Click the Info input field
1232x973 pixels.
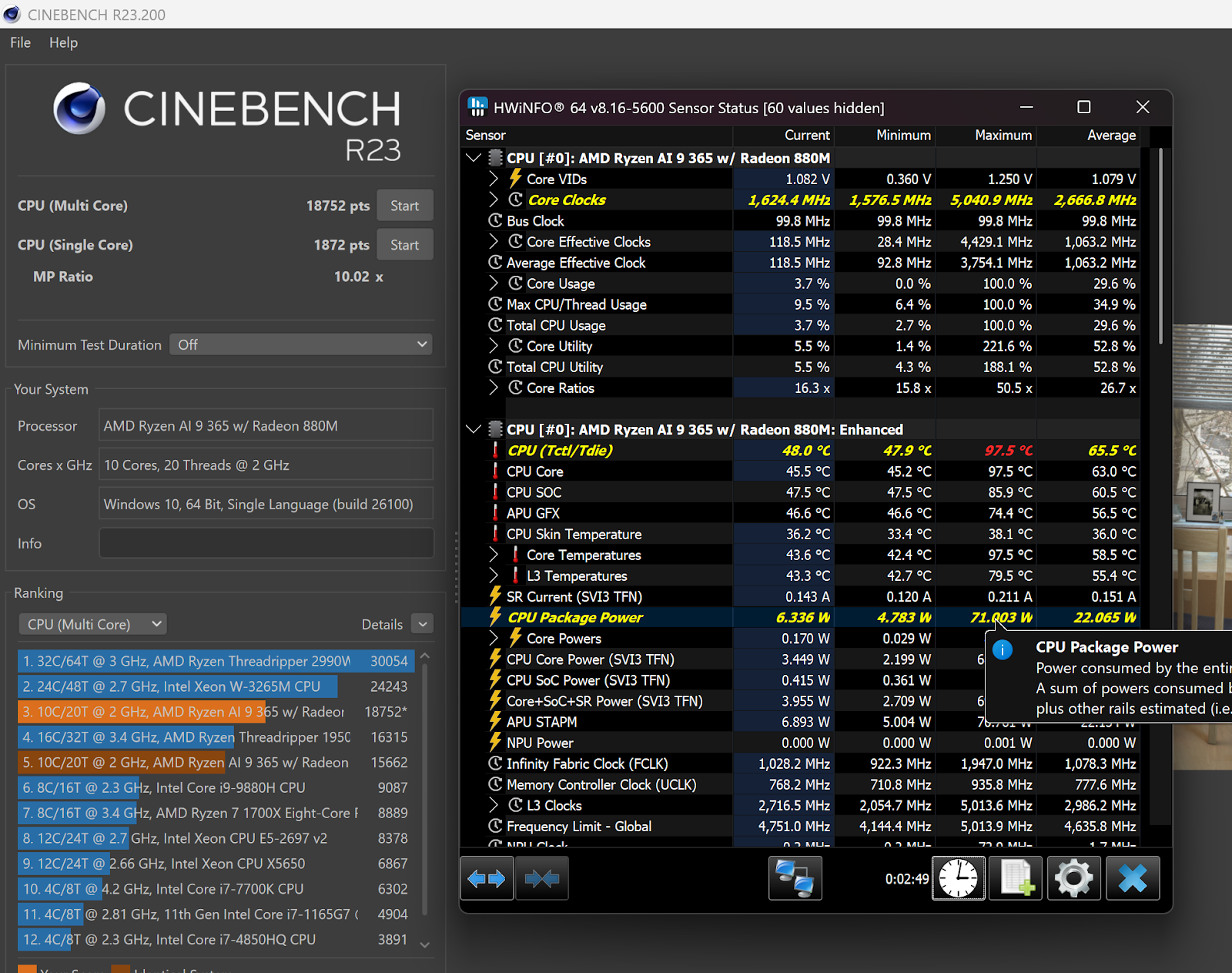(x=266, y=543)
